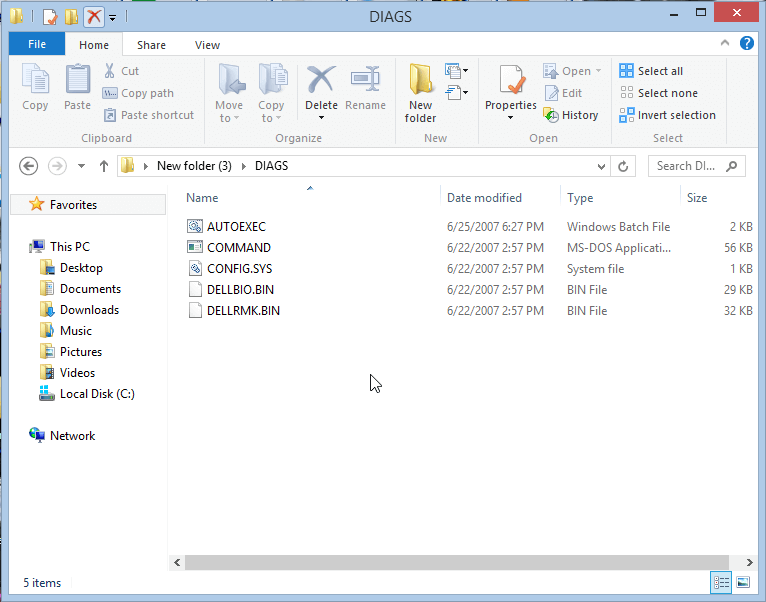766x602 pixels.
Task: Click the Properties icon
Action: coord(511,79)
